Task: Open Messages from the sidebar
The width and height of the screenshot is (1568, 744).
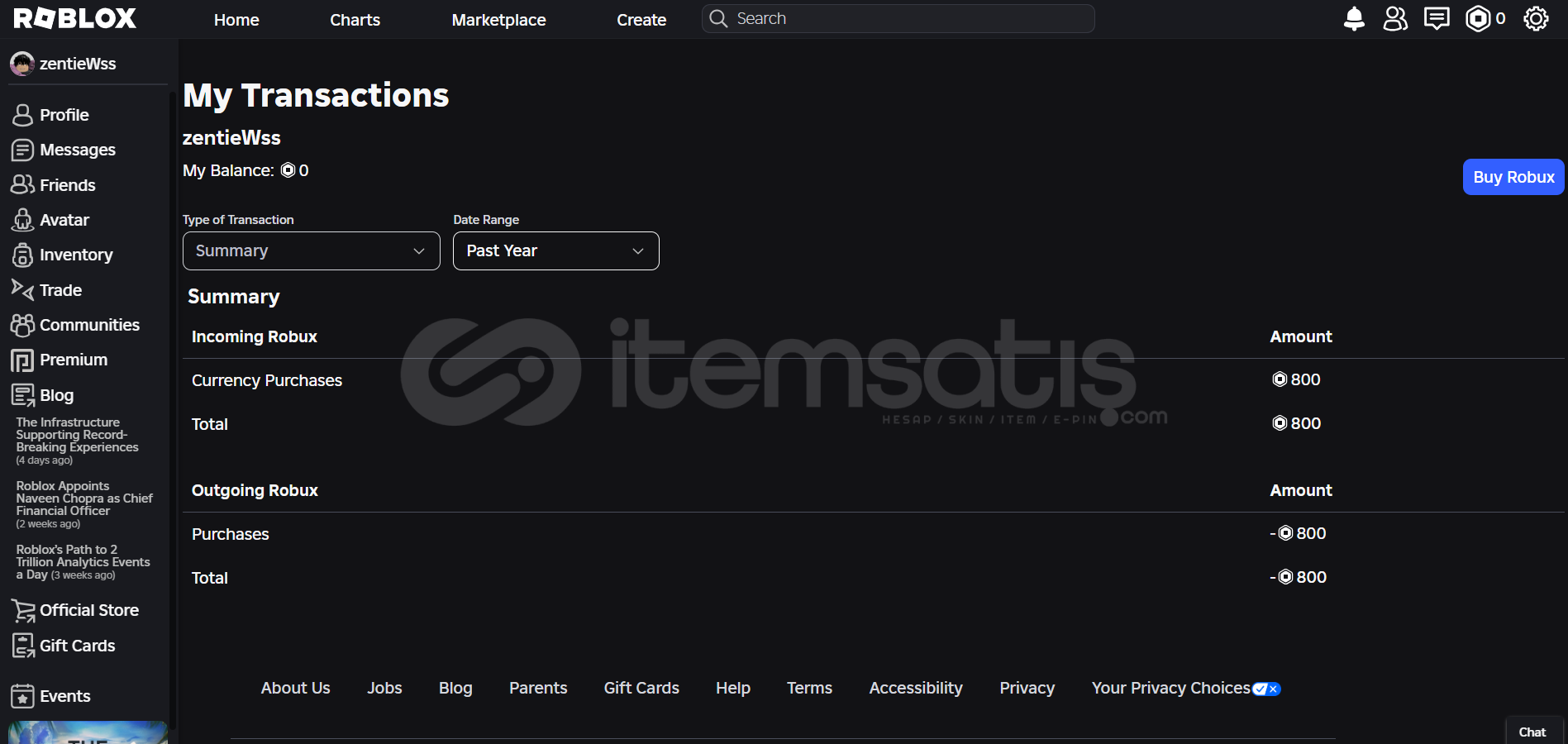Action: 64,150
